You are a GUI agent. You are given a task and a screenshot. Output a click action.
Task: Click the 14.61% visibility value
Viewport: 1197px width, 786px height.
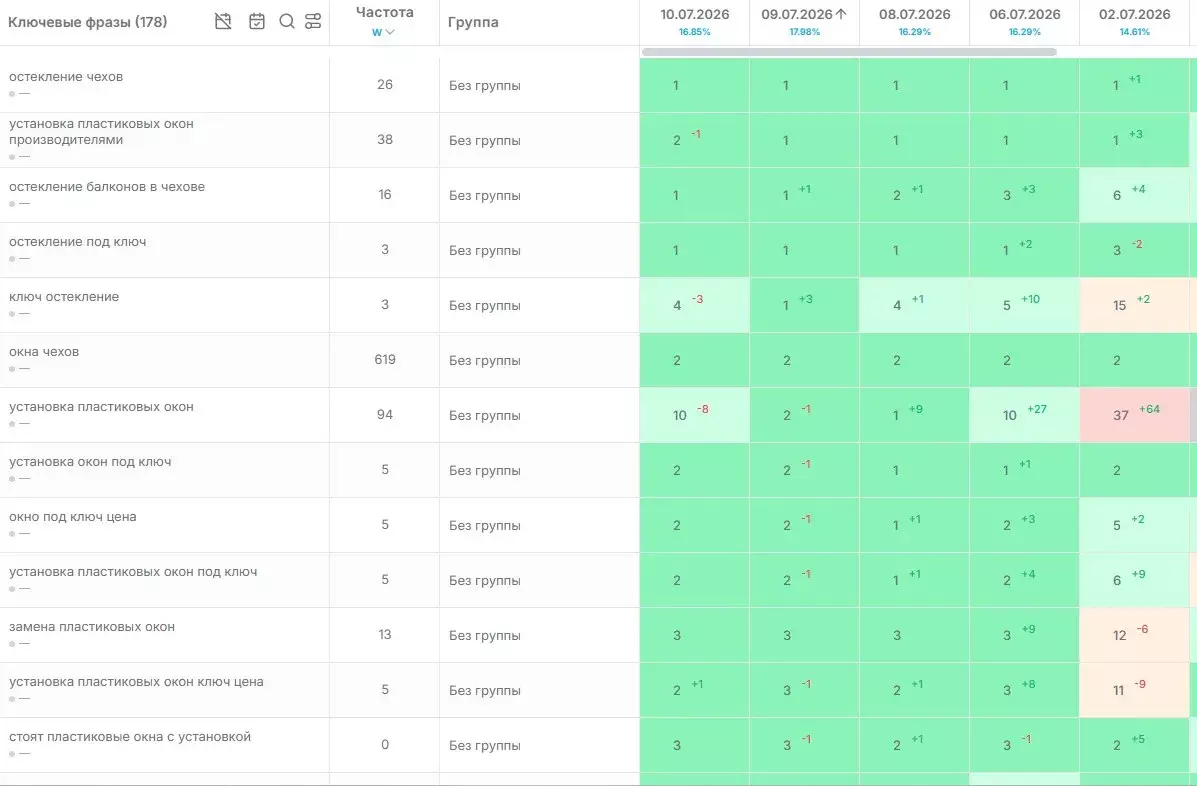[x=1134, y=32]
